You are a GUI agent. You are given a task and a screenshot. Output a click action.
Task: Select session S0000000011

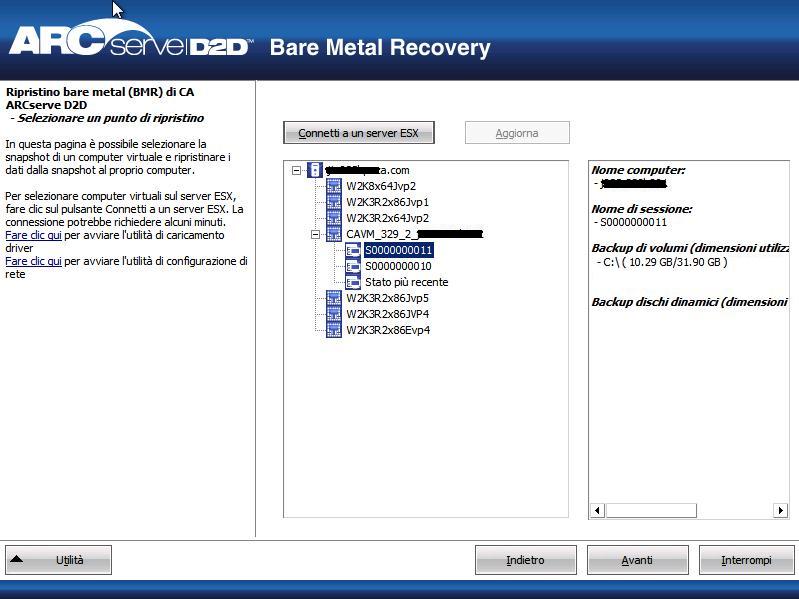[x=398, y=250]
